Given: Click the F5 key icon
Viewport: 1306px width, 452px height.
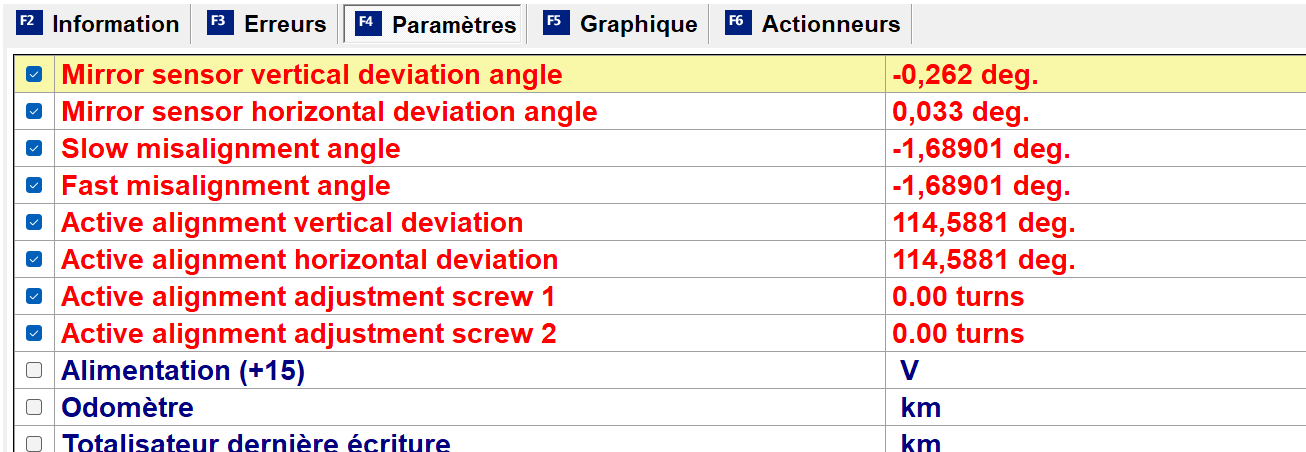Looking at the screenshot, I should click(557, 23).
